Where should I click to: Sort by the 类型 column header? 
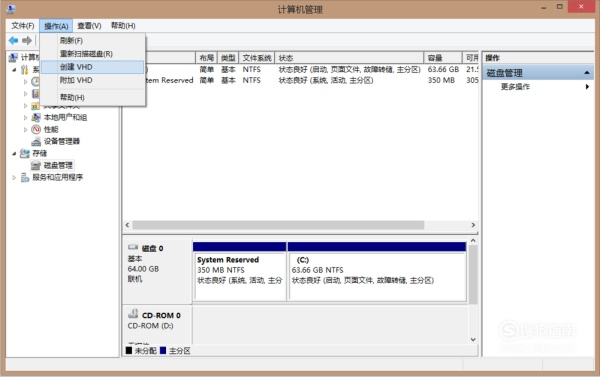coord(228,58)
